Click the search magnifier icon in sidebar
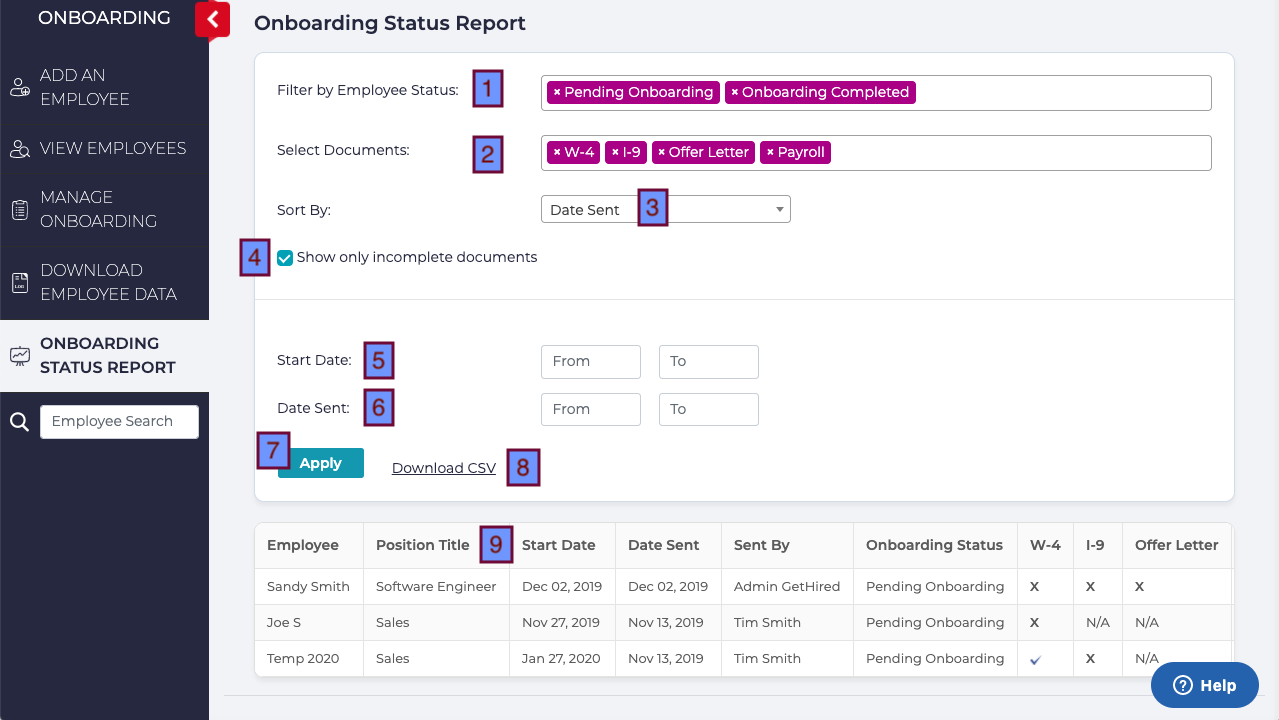Image resolution: width=1279 pixels, height=720 pixels. (x=18, y=421)
